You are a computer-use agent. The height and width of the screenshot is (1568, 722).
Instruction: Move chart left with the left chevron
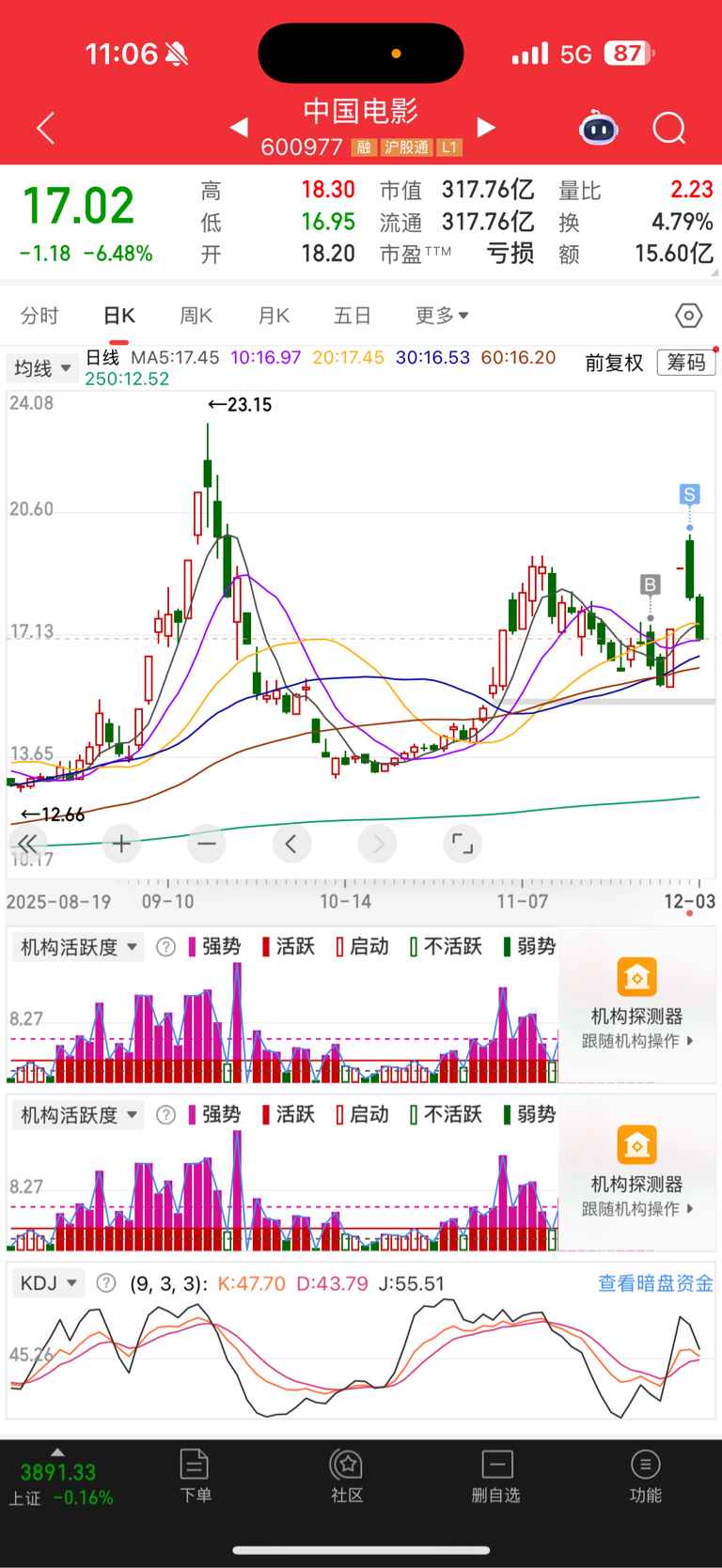[x=291, y=844]
